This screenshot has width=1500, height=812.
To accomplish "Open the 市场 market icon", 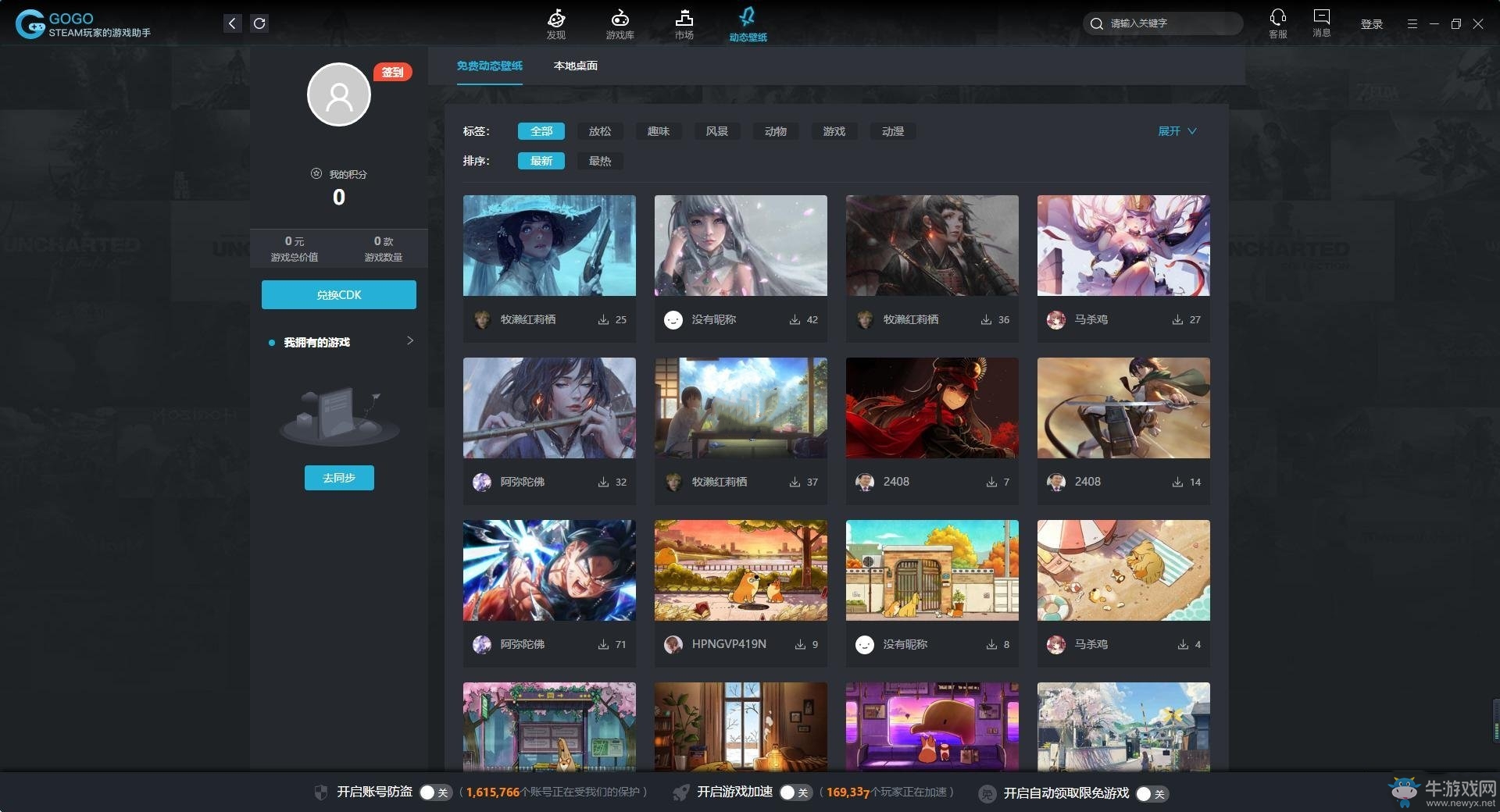I will 684,17.
